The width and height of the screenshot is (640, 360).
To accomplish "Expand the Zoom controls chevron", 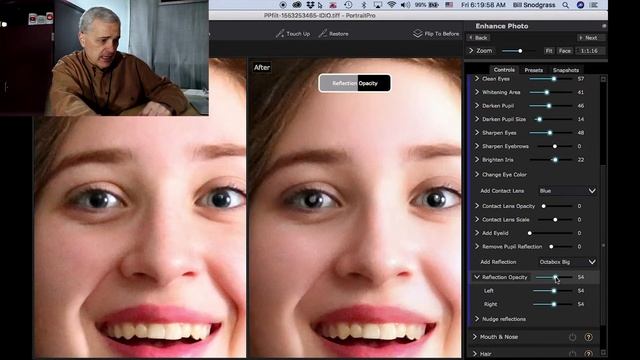I will tap(471, 51).
